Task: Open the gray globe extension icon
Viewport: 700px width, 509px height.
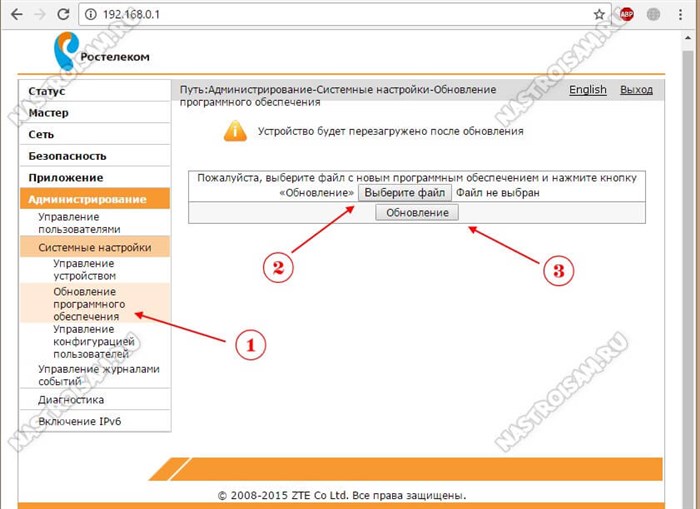Action: (654, 15)
